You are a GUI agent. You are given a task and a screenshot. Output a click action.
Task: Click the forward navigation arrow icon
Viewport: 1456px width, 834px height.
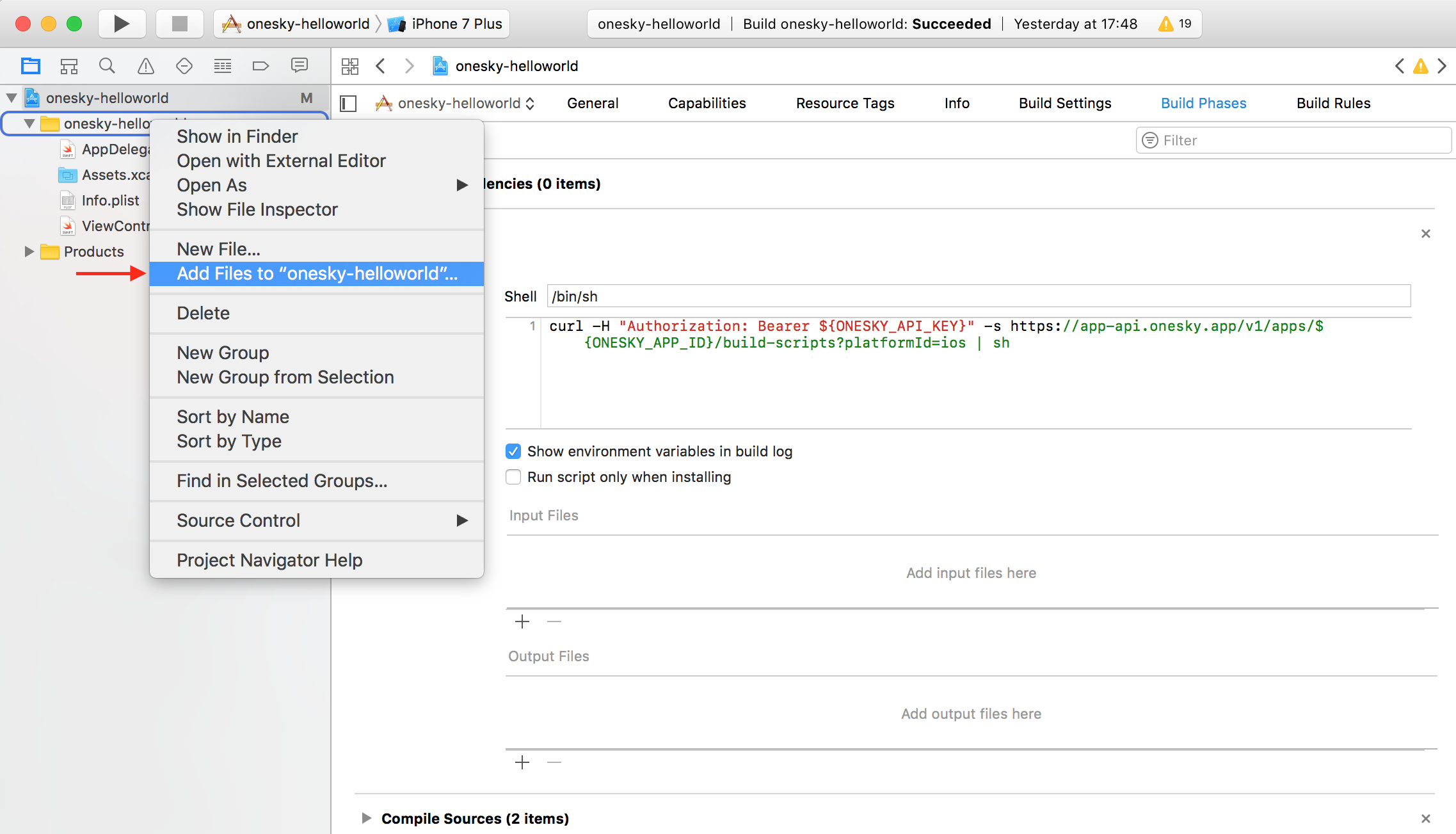coord(409,66)
